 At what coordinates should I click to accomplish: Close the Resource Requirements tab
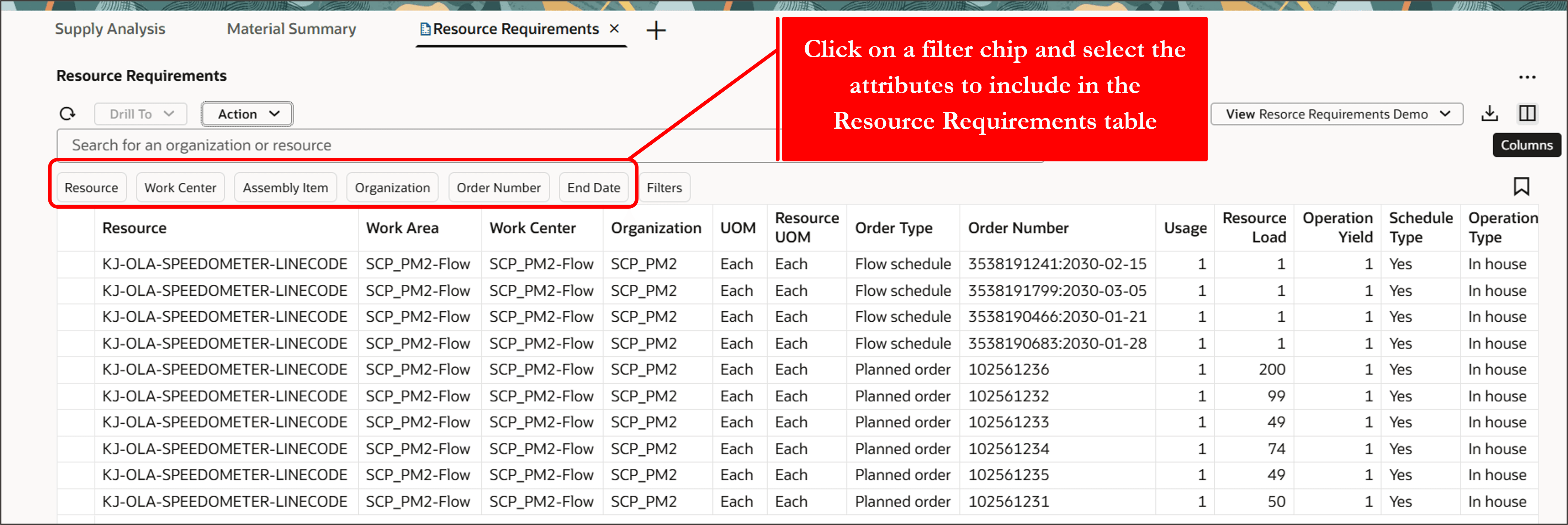tap(614, 28)
